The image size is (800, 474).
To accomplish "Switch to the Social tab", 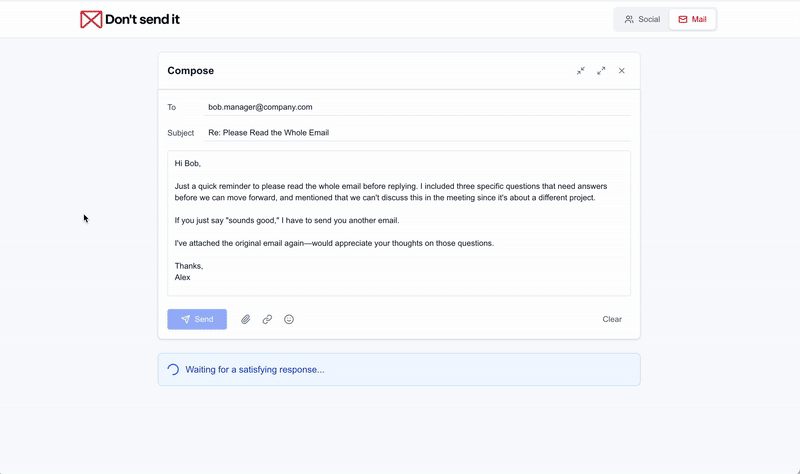I will click(x=642, y=19).
